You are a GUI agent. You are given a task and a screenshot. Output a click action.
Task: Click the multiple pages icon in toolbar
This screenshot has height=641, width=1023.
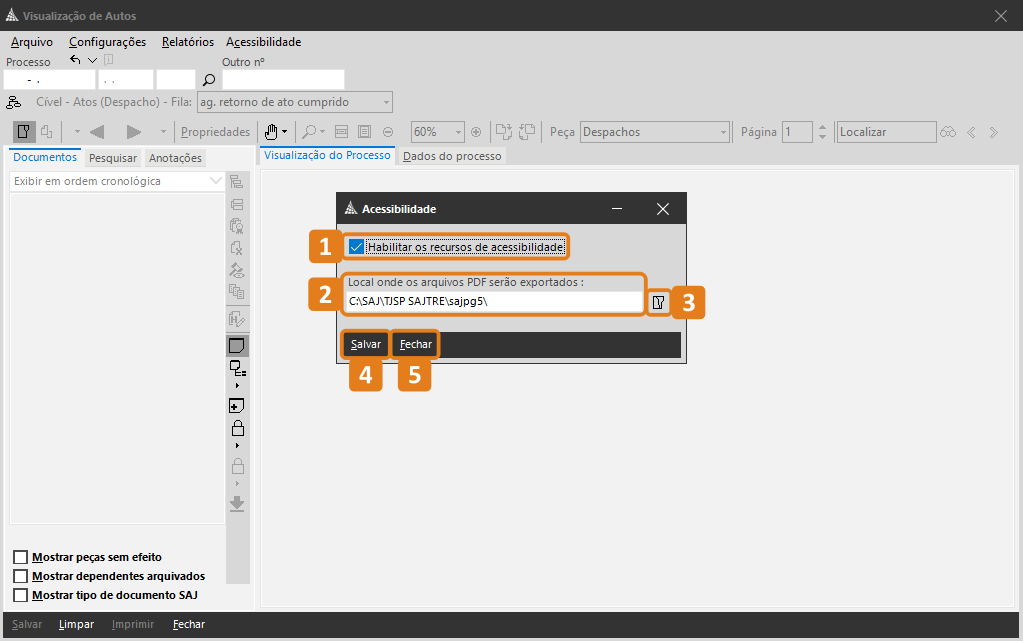[46, 132]
